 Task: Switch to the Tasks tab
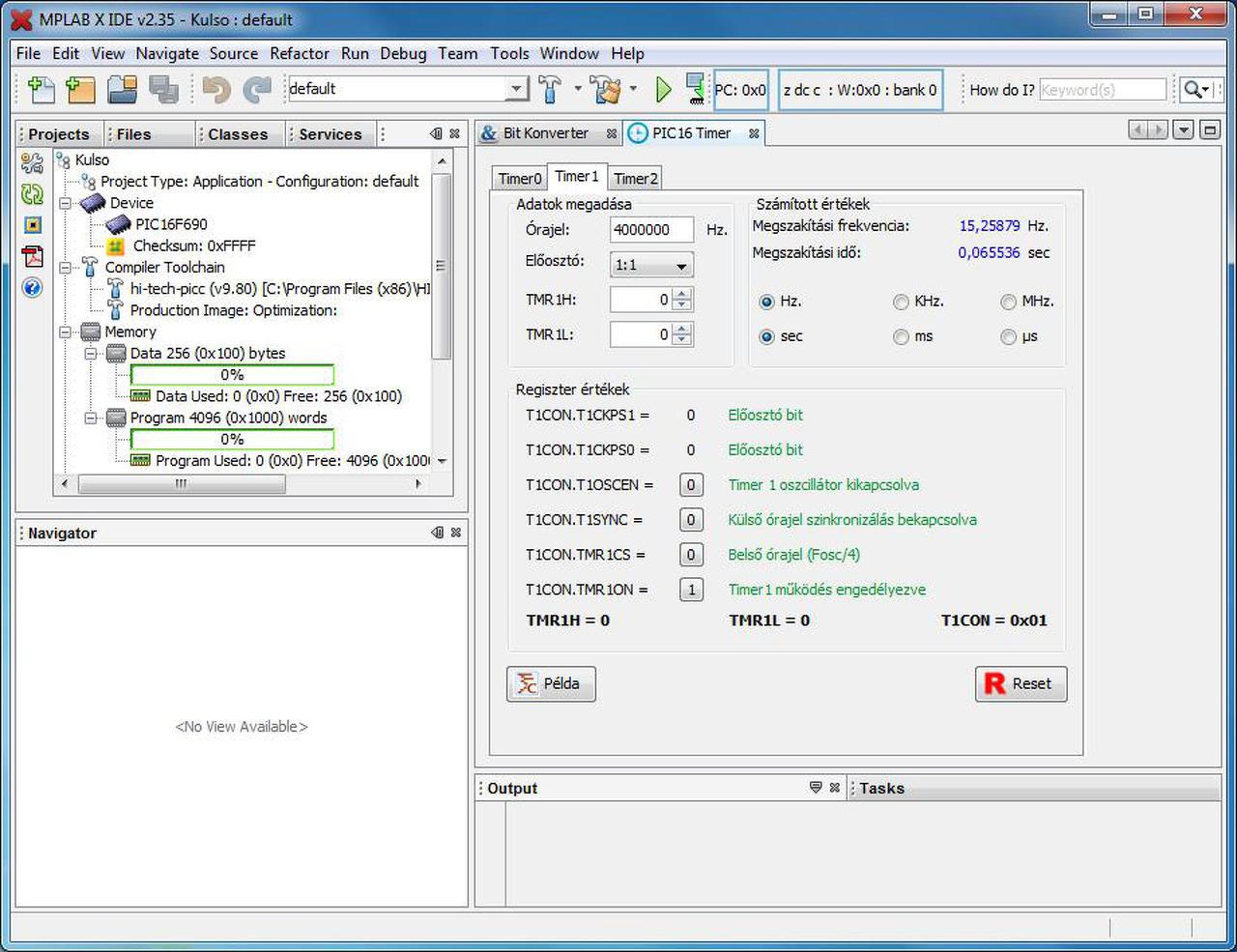pos(881,788)
